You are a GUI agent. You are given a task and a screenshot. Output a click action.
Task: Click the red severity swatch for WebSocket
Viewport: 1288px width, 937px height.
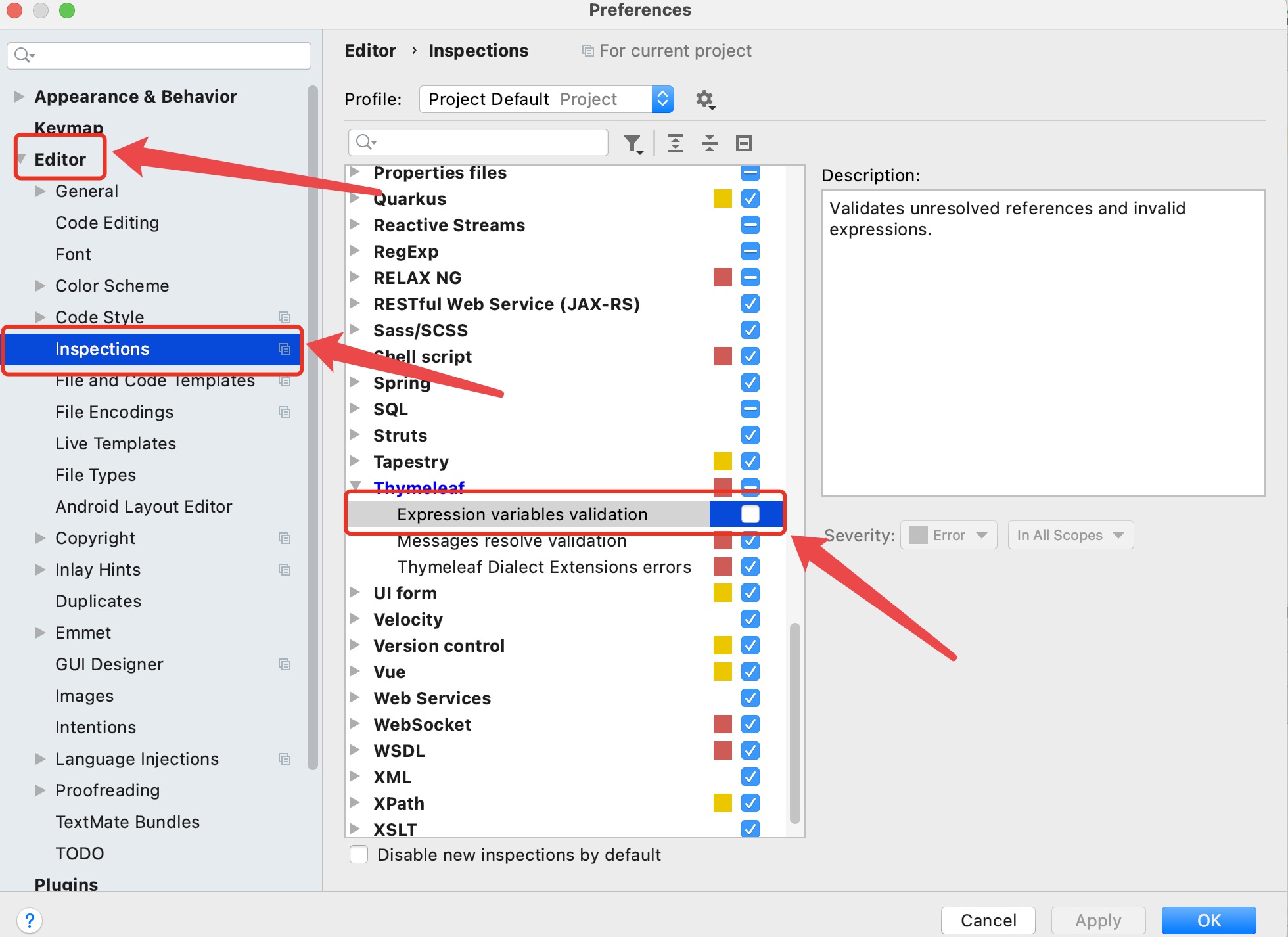(722, 724)
